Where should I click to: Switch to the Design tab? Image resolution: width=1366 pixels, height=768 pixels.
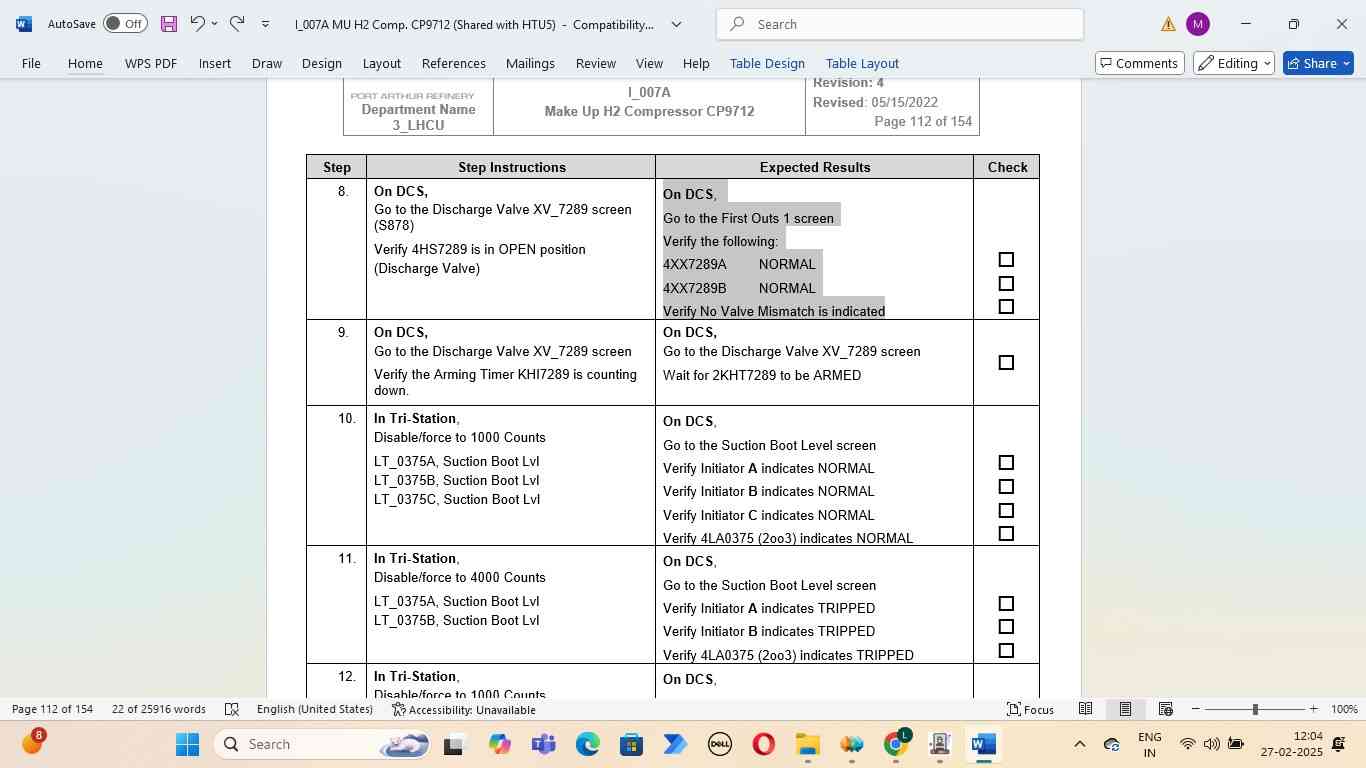pyautogui.click(x=322, y=63)
